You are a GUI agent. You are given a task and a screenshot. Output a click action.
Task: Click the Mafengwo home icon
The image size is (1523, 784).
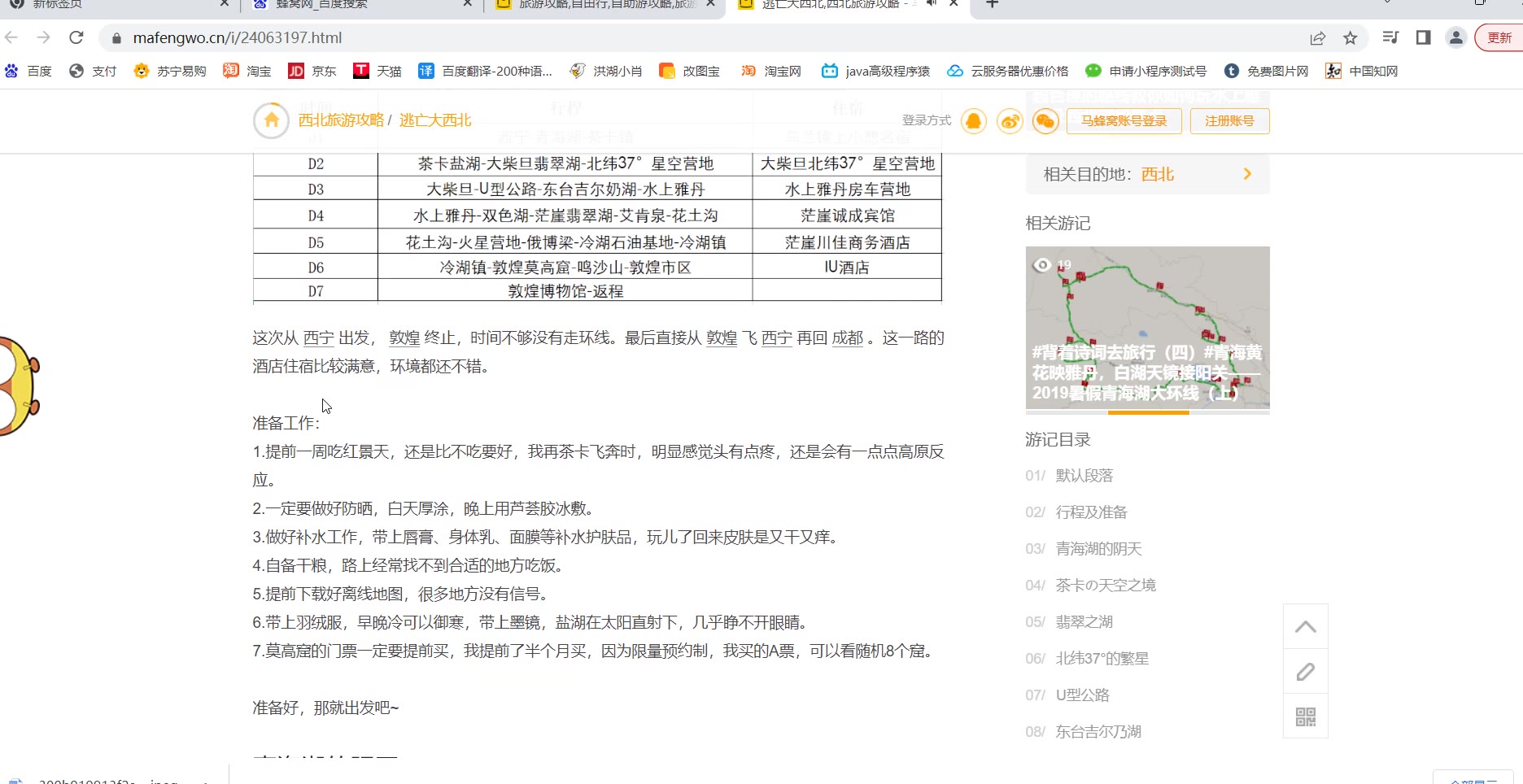pyautogui.click(x=271, y=120)
